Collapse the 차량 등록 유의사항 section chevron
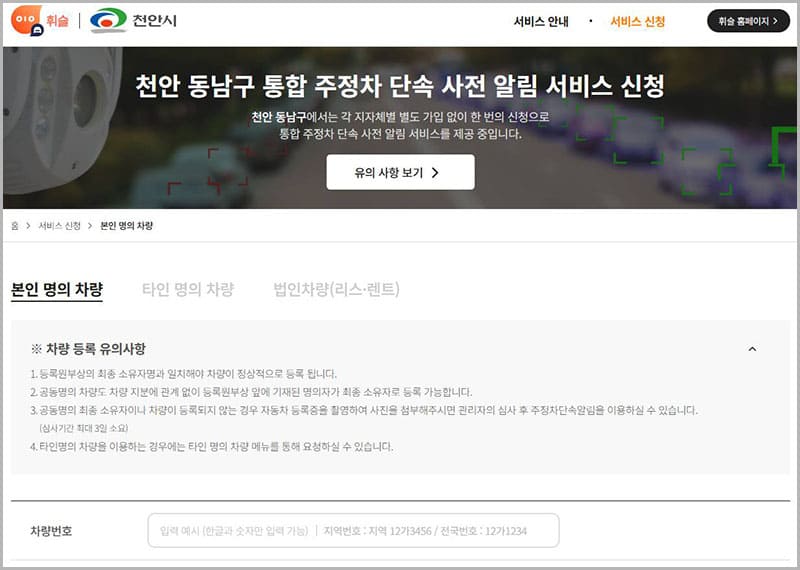 click(752, 349)
